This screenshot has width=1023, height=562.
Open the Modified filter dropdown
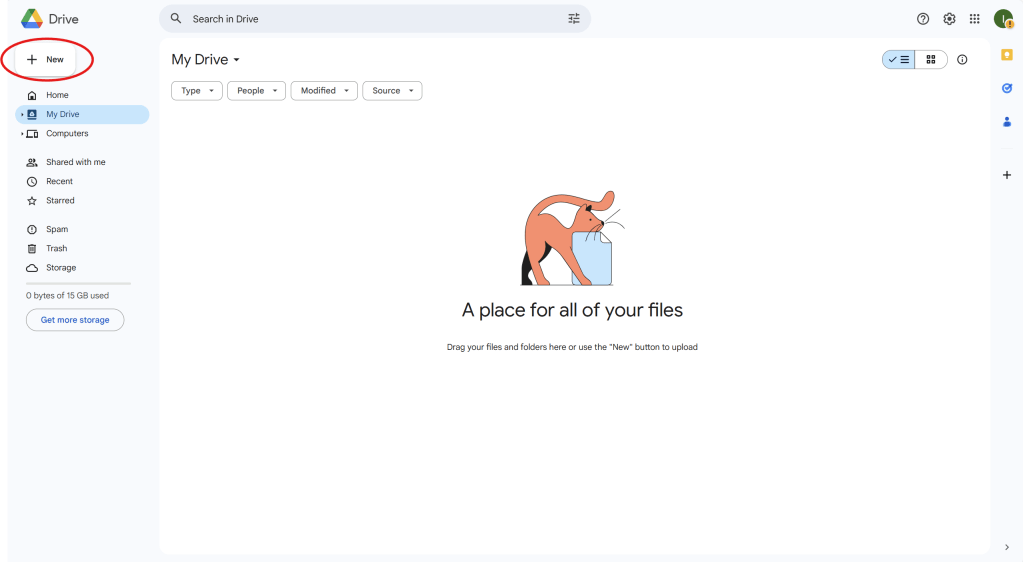(x=324, y=91)
